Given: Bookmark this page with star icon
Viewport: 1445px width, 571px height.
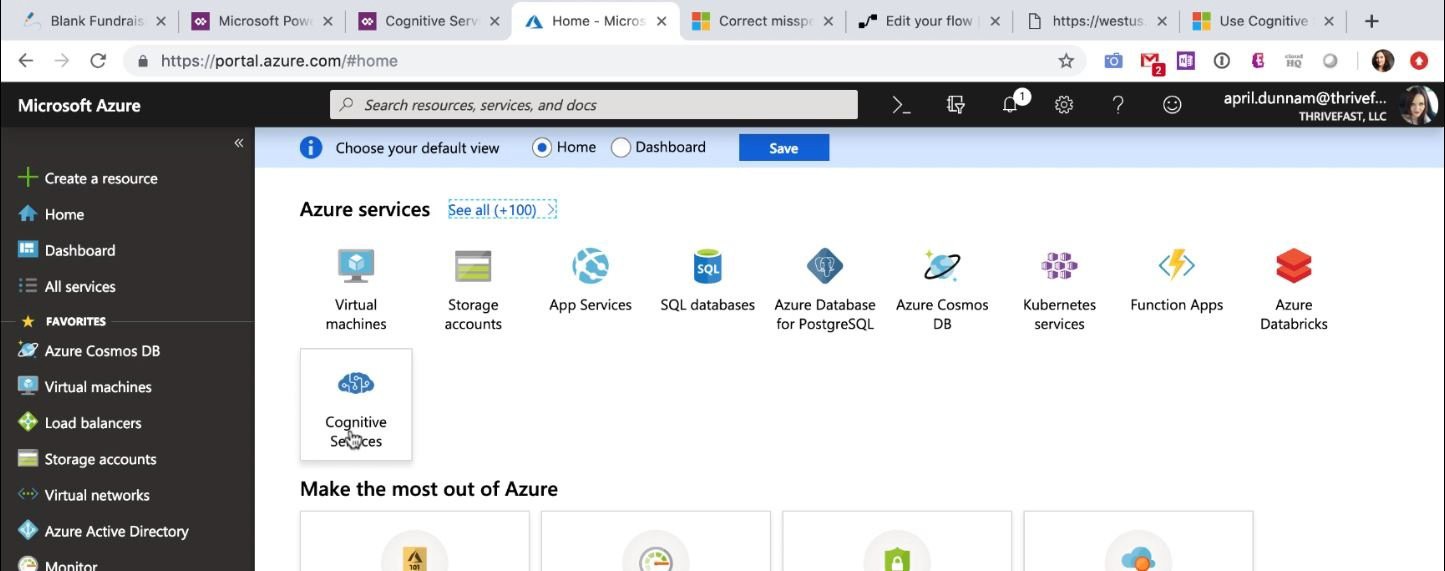Looking at the screenshot, I should coord(1066,61).
